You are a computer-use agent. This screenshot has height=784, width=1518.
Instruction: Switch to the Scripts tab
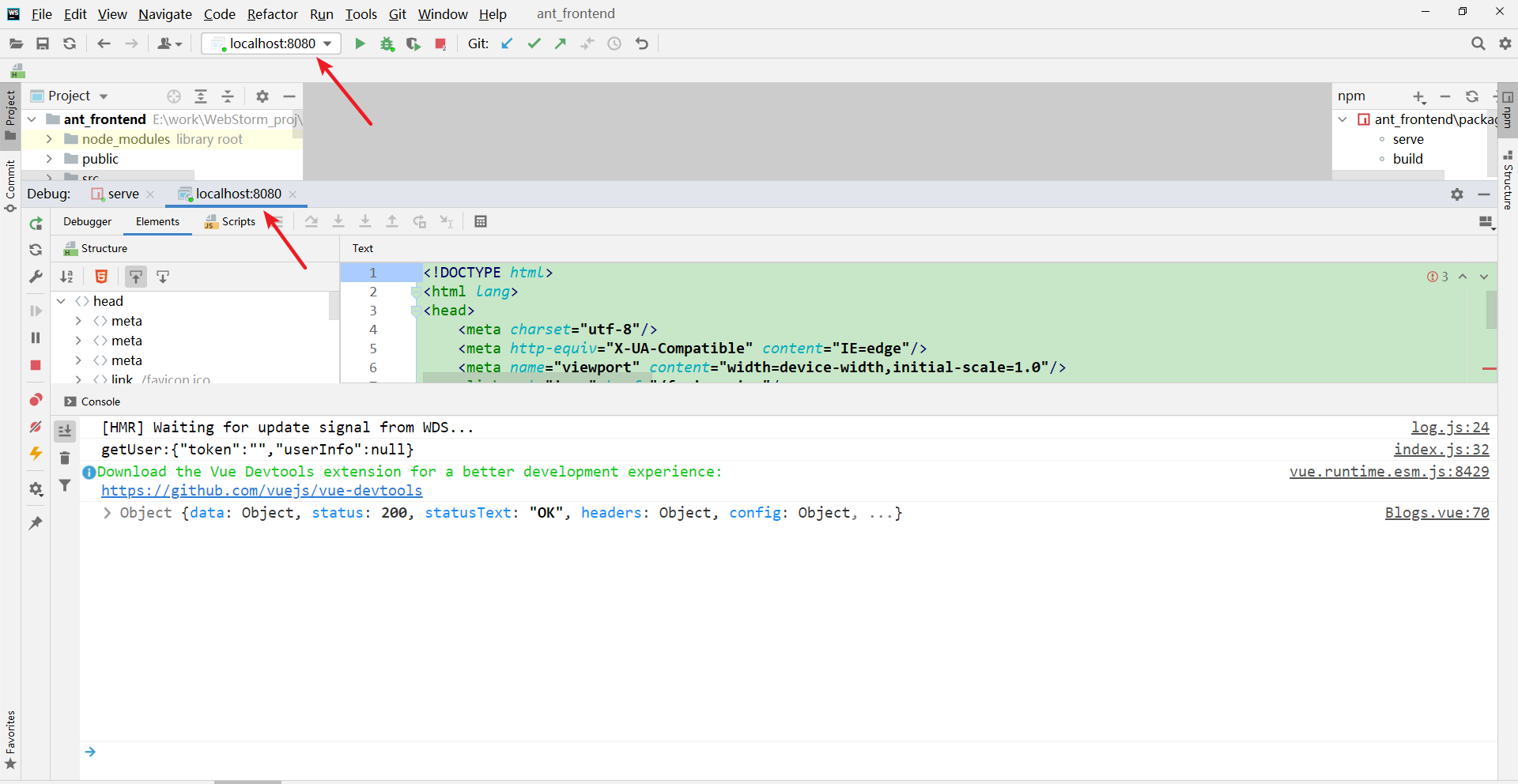pyautogui.click(x=237, y=222)
